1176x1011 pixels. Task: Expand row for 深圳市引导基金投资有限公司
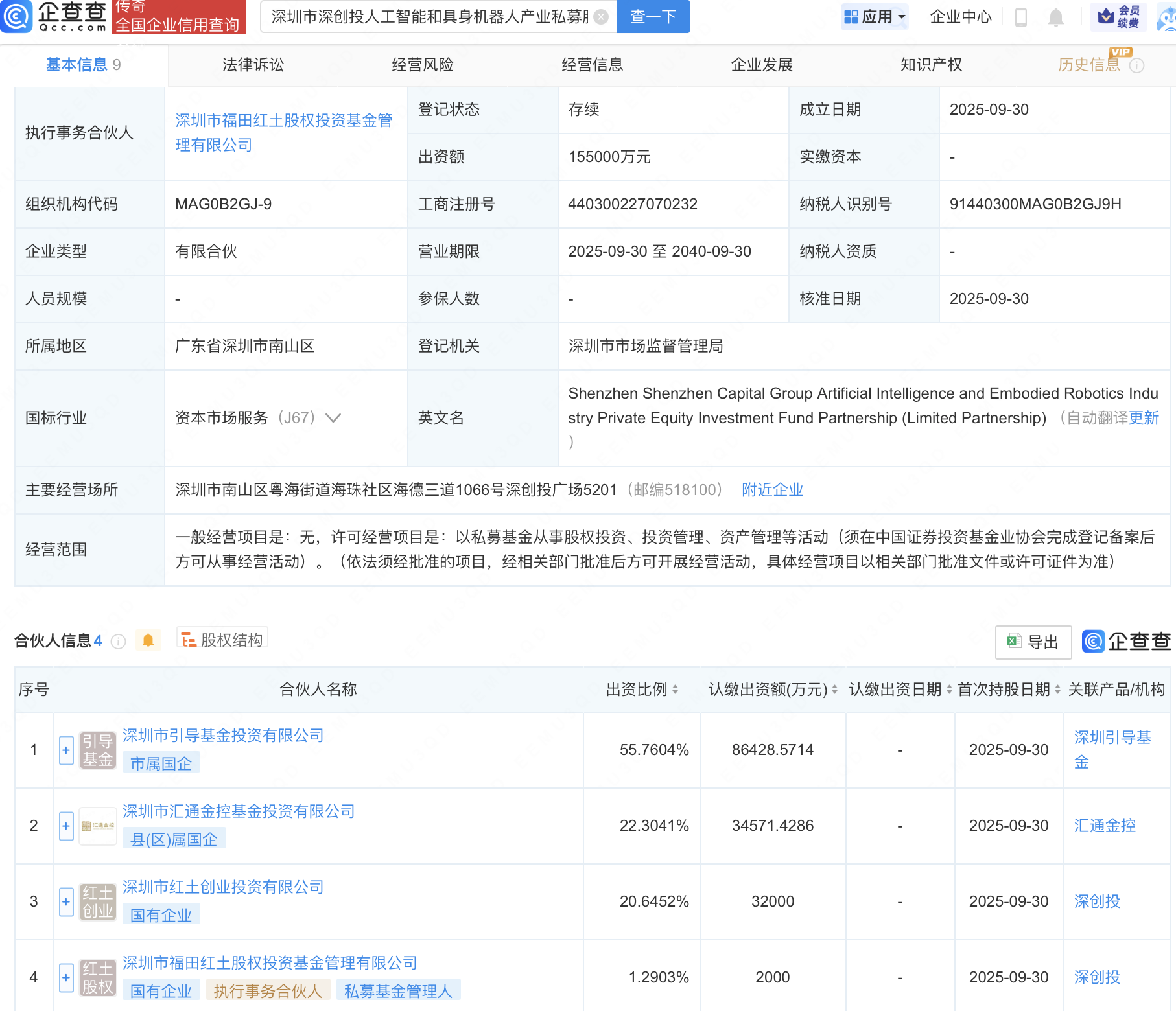point(66,750)
